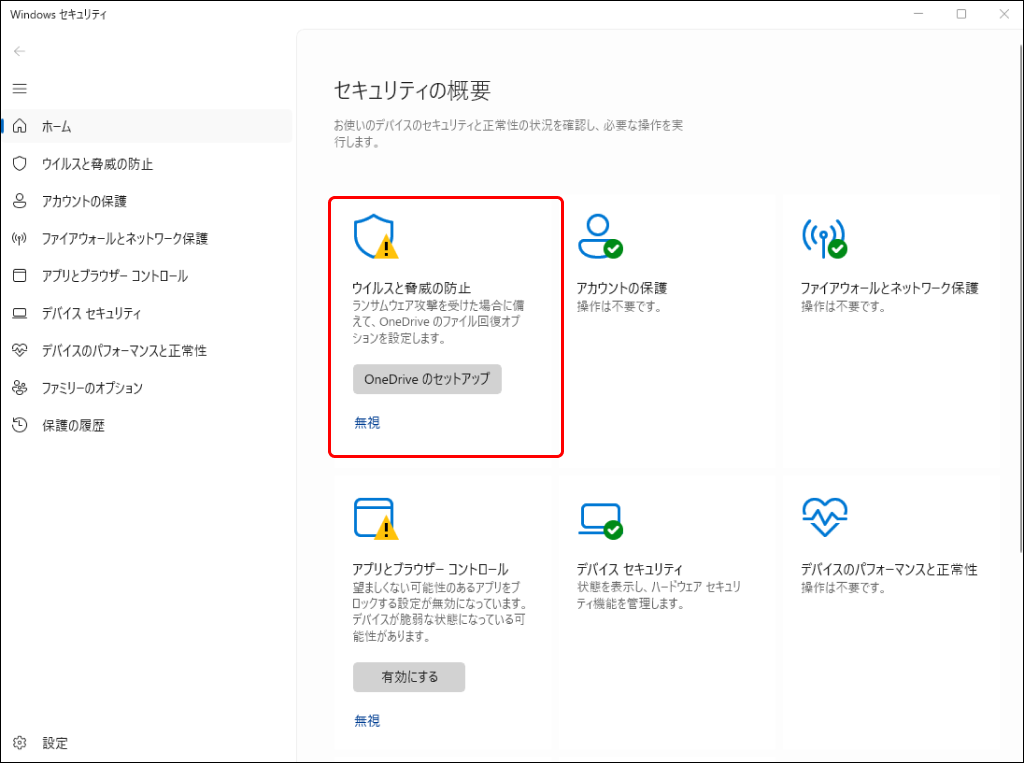
Task: Click the app browser window icon in sidebar
Action: click(20, 276)
